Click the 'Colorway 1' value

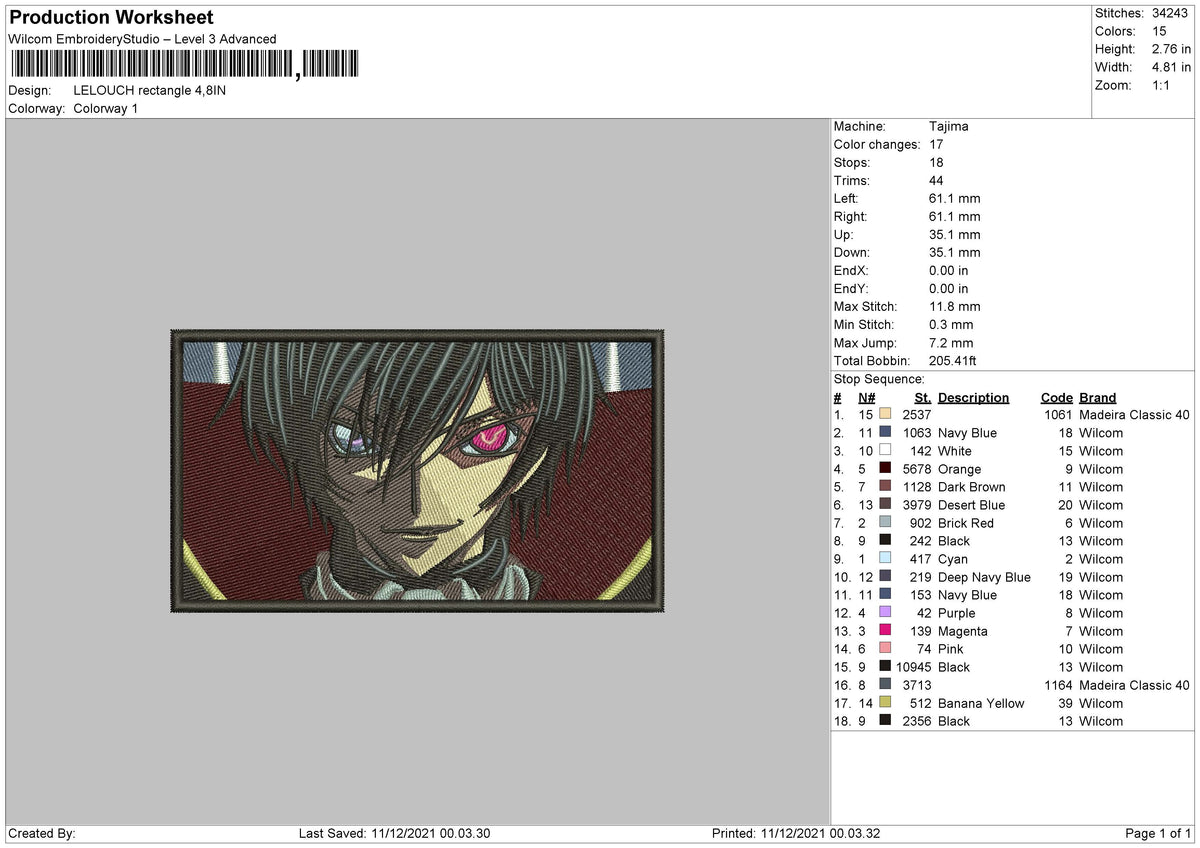[106, 108]
